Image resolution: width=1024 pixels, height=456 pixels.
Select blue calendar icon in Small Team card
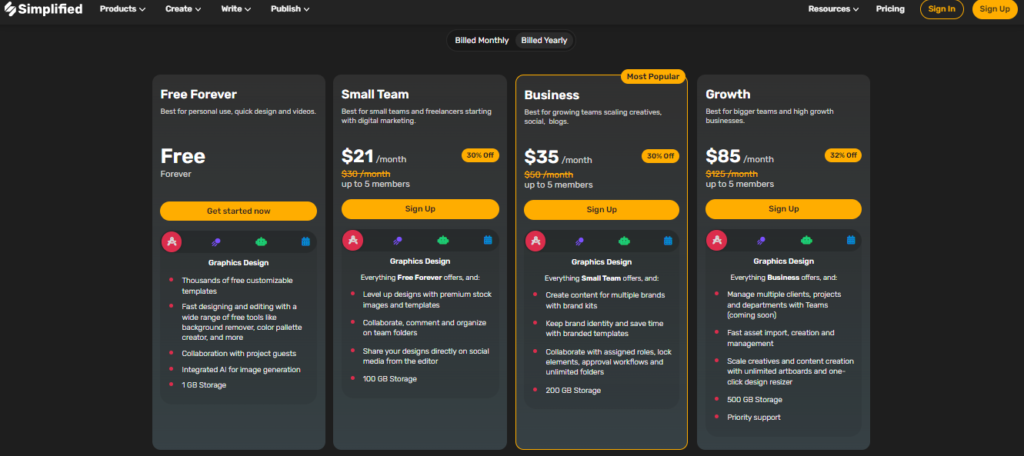(x=488, y=240)
